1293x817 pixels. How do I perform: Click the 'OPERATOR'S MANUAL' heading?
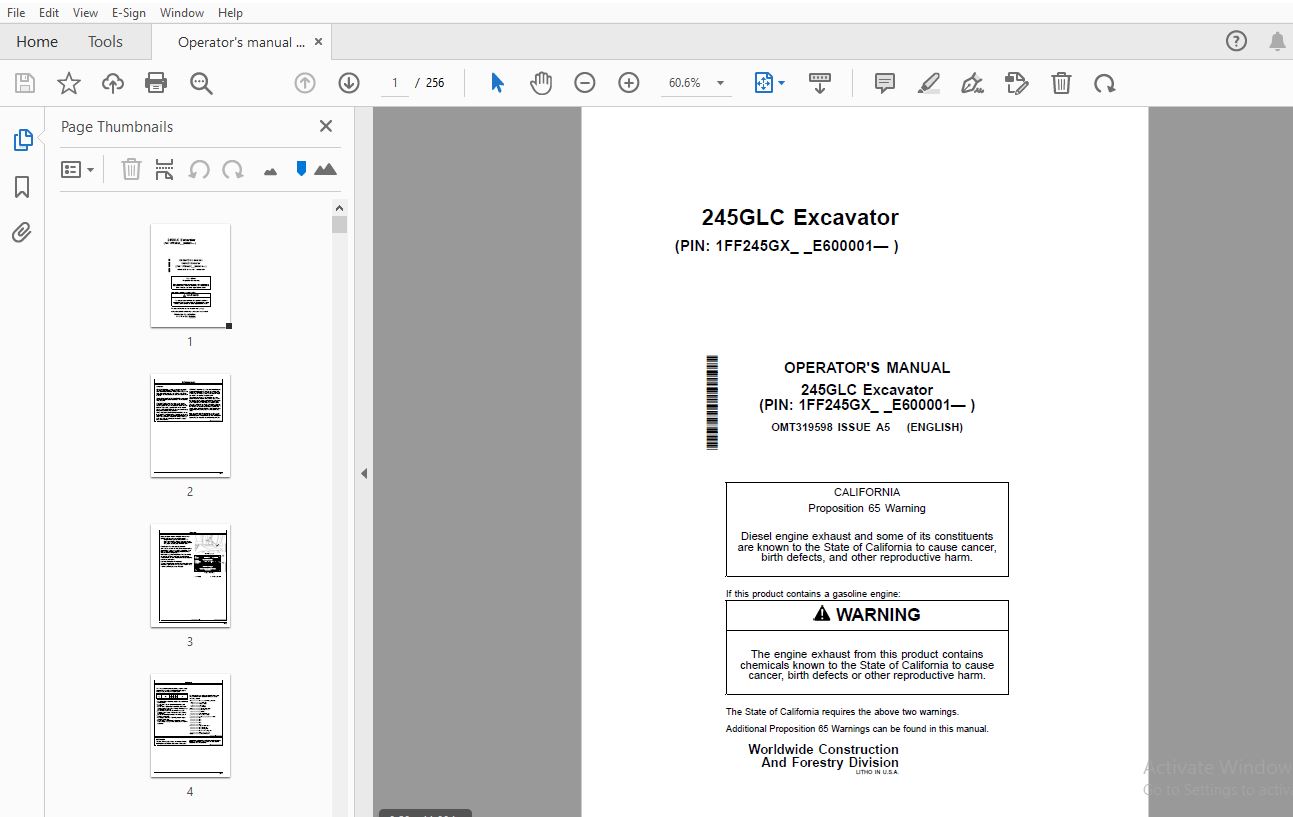pyautogui.click(x=867, y=367)
